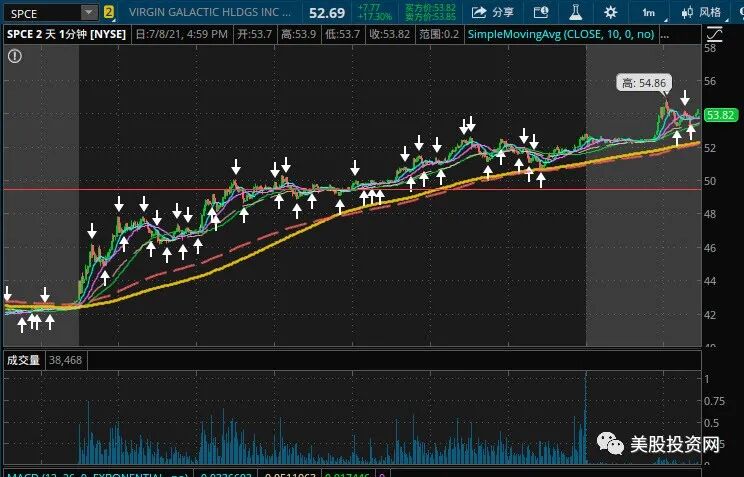Viewport: 744px width, 477px height.
Task: Click the 50 price axis label
Action: [x=710, y=181]
